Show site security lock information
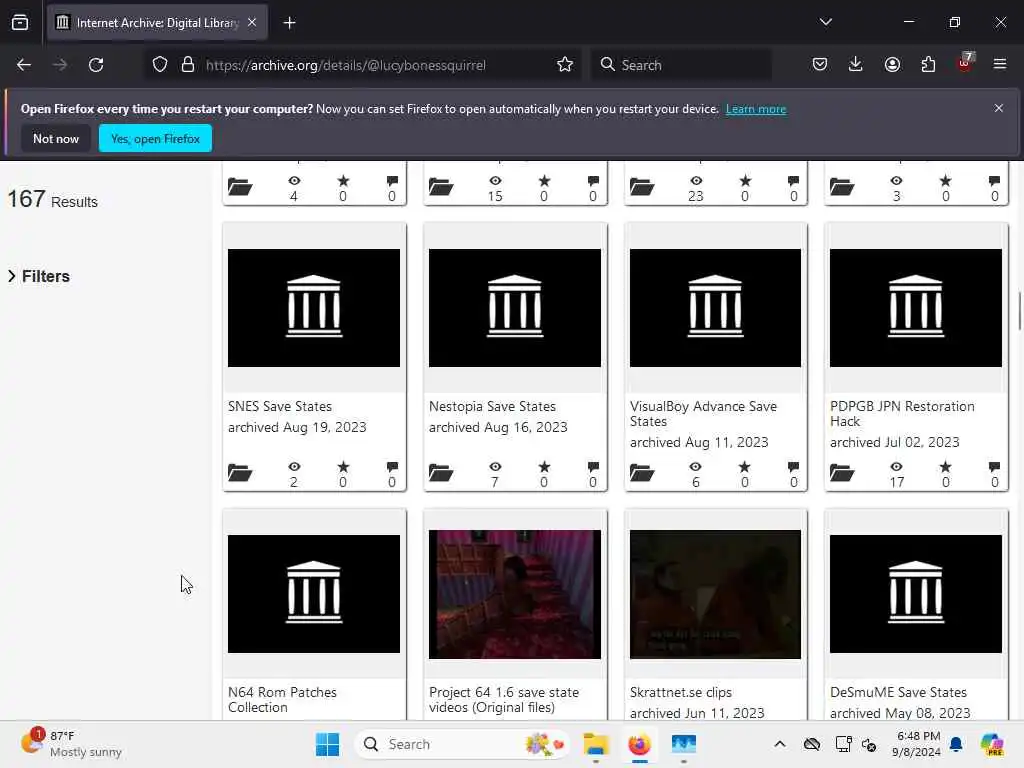 click(188, 65)
